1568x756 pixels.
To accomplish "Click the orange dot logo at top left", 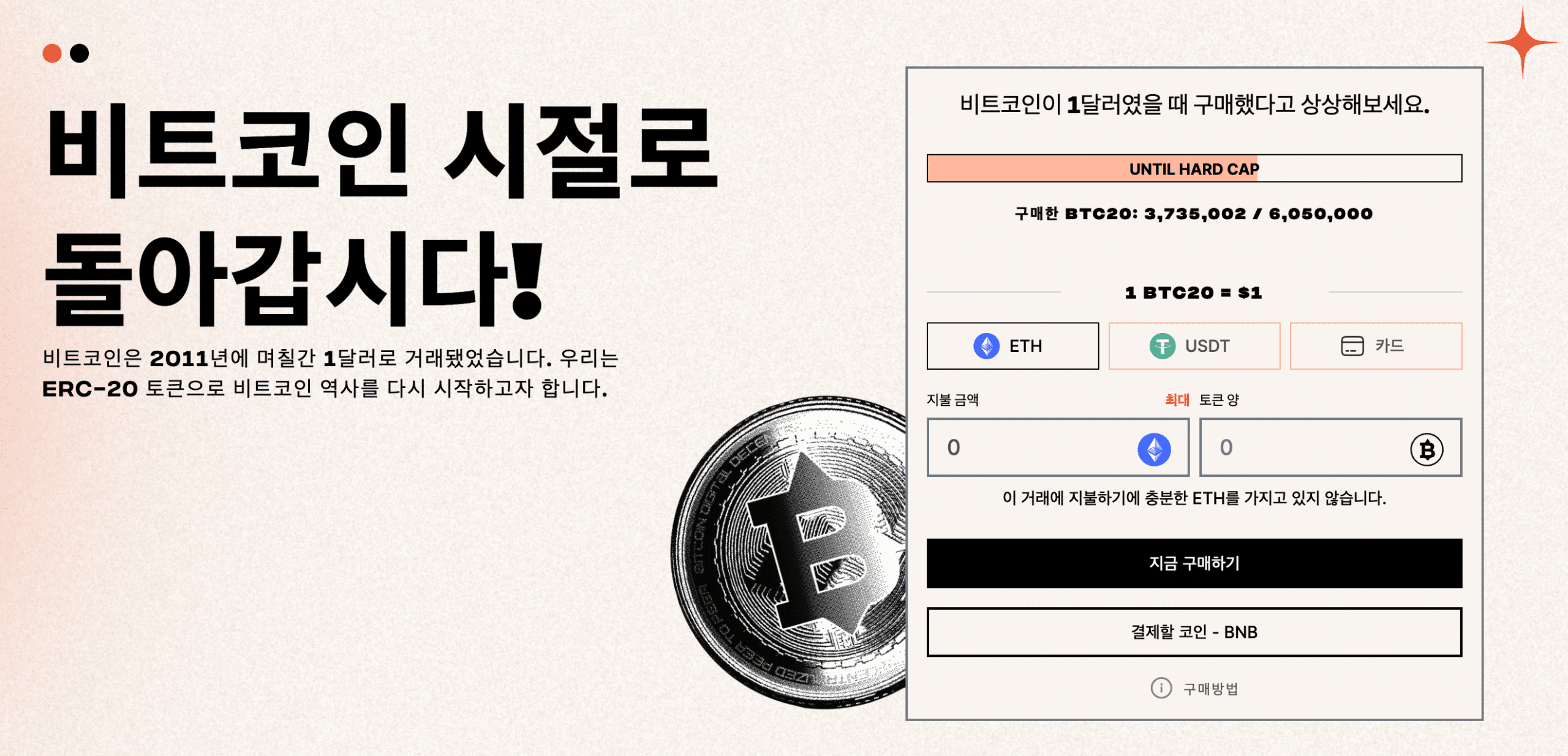I will (52, 53).
